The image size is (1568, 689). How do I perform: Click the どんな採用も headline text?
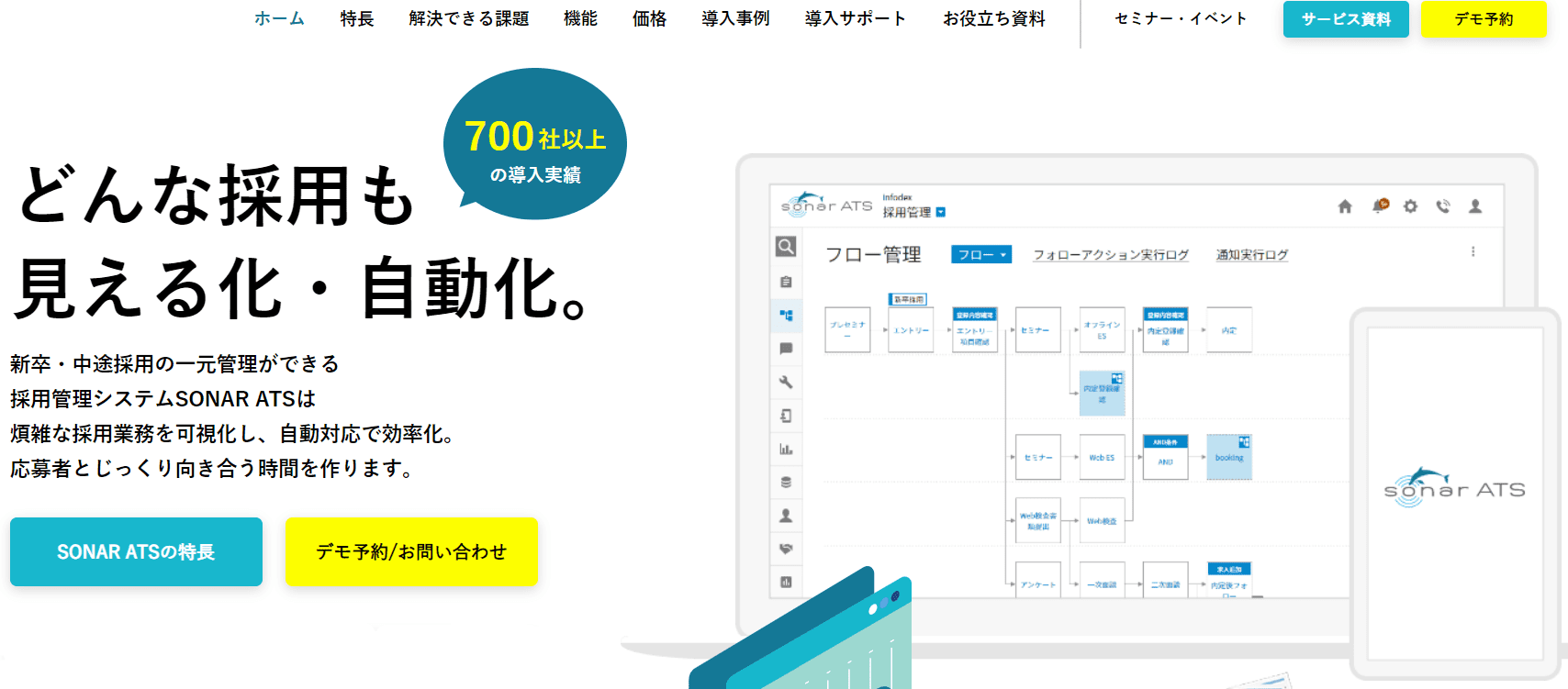pos(216,194)
